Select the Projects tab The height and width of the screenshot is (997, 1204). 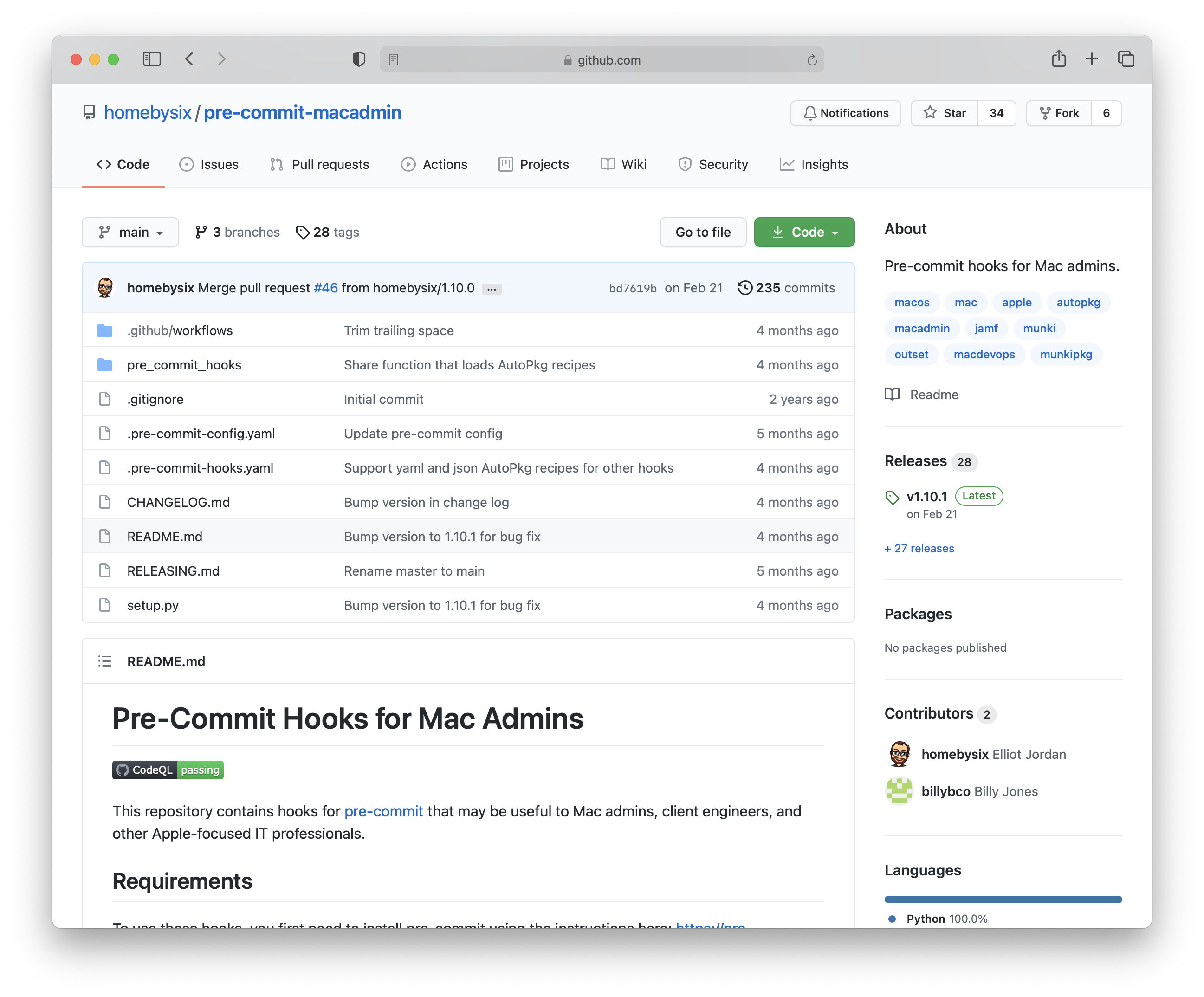click(x=545, y=163)
